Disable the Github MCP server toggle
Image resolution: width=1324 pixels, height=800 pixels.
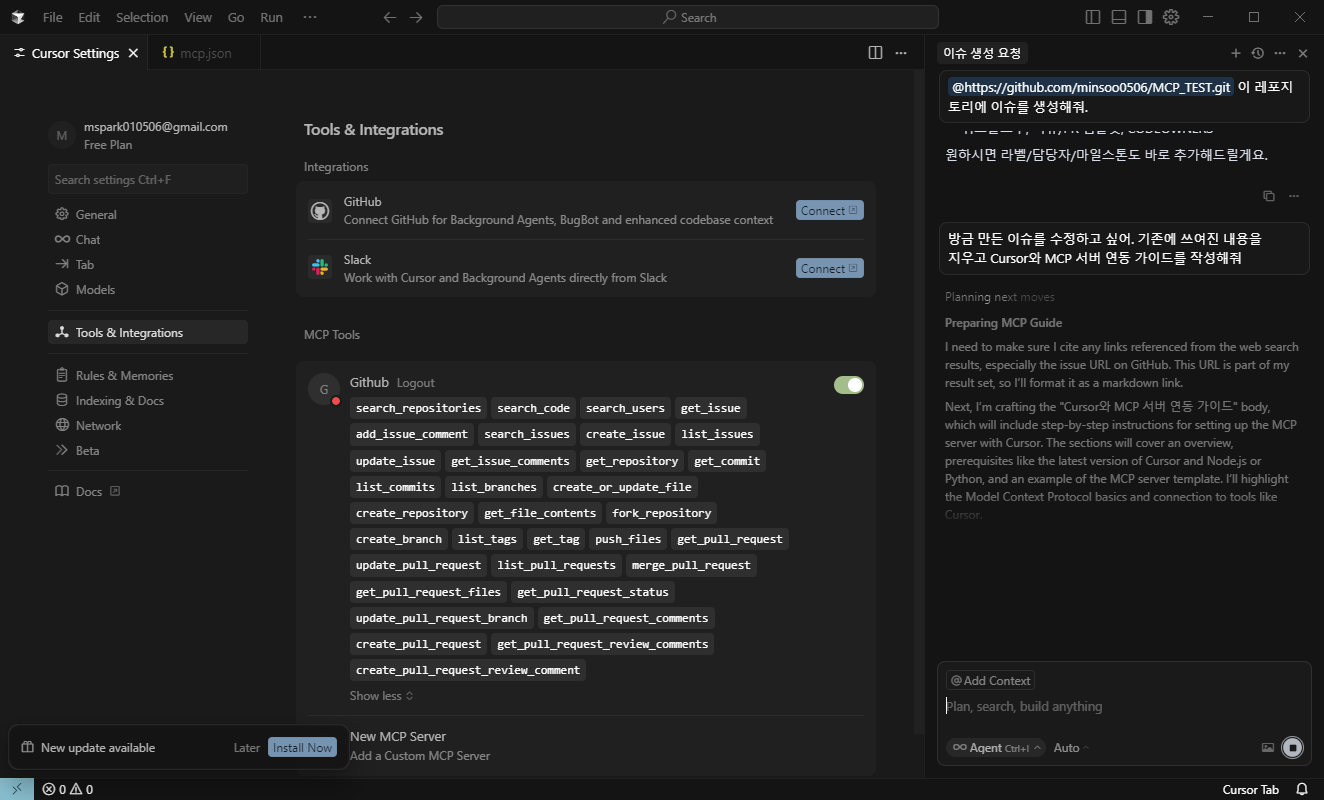click(849, 385)
